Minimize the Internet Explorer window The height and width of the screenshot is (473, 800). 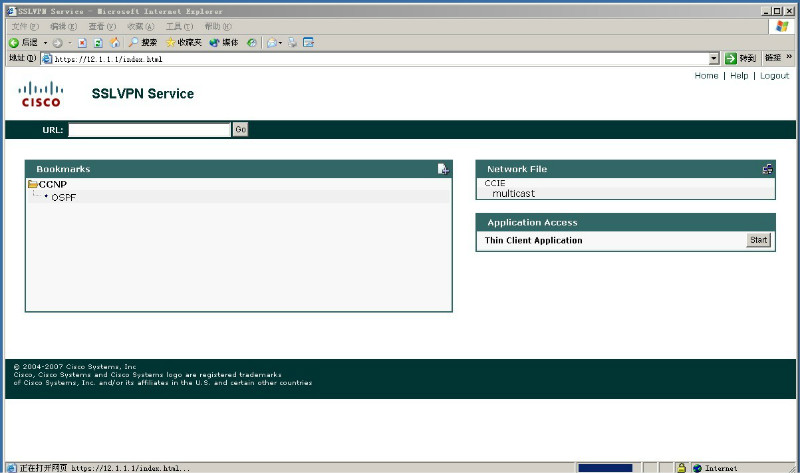tap(766, 11)
